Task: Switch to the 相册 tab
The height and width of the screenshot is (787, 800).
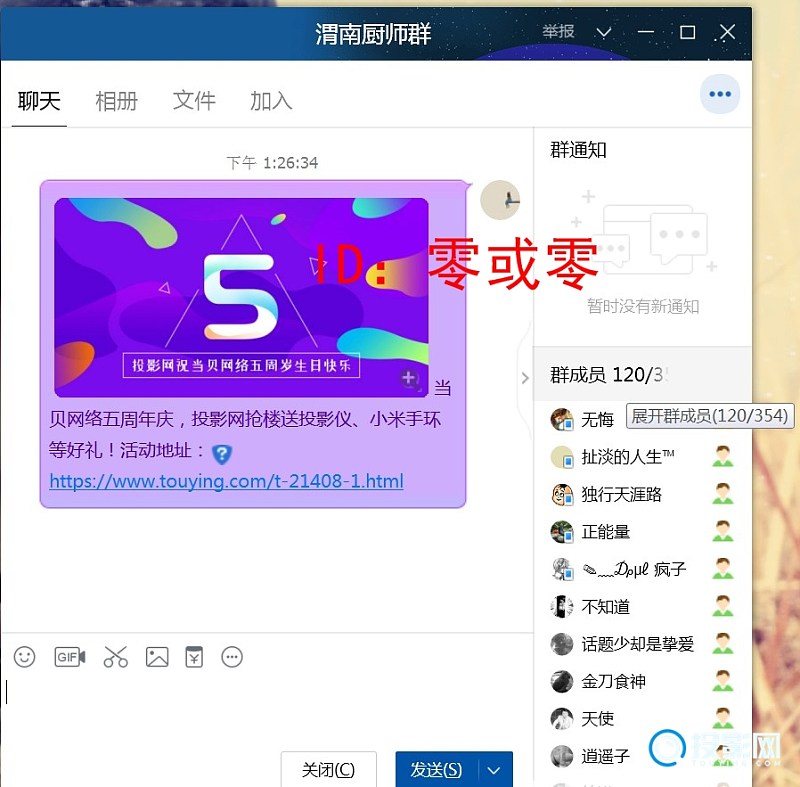Action: coord(116,101)
